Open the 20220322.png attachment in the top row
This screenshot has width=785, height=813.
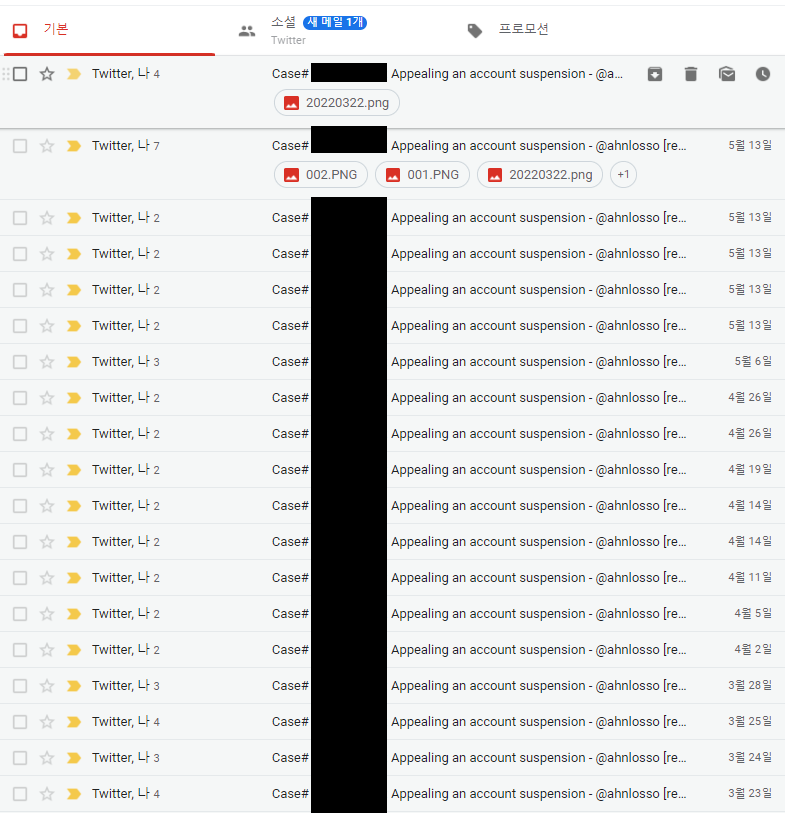click(337, 103)
